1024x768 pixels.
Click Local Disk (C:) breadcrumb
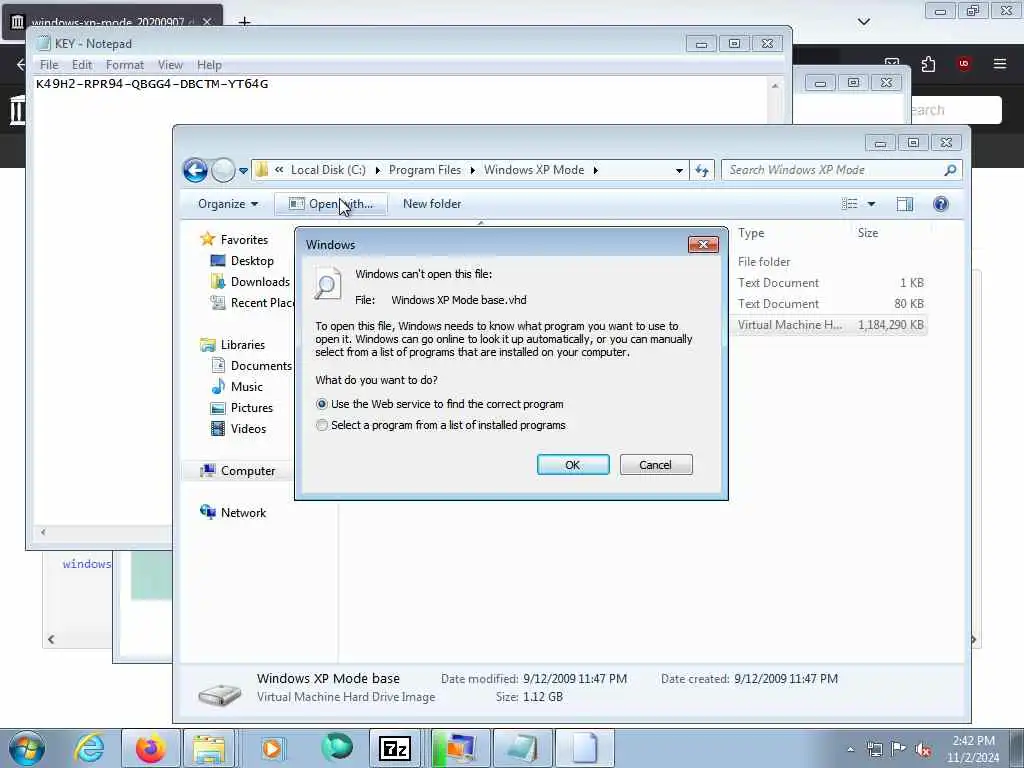click(328, 170)
